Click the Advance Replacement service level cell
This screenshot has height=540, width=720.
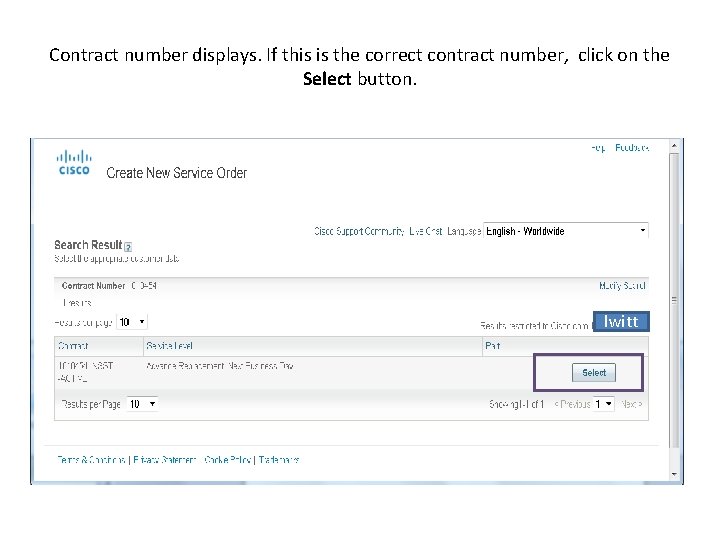219,366
